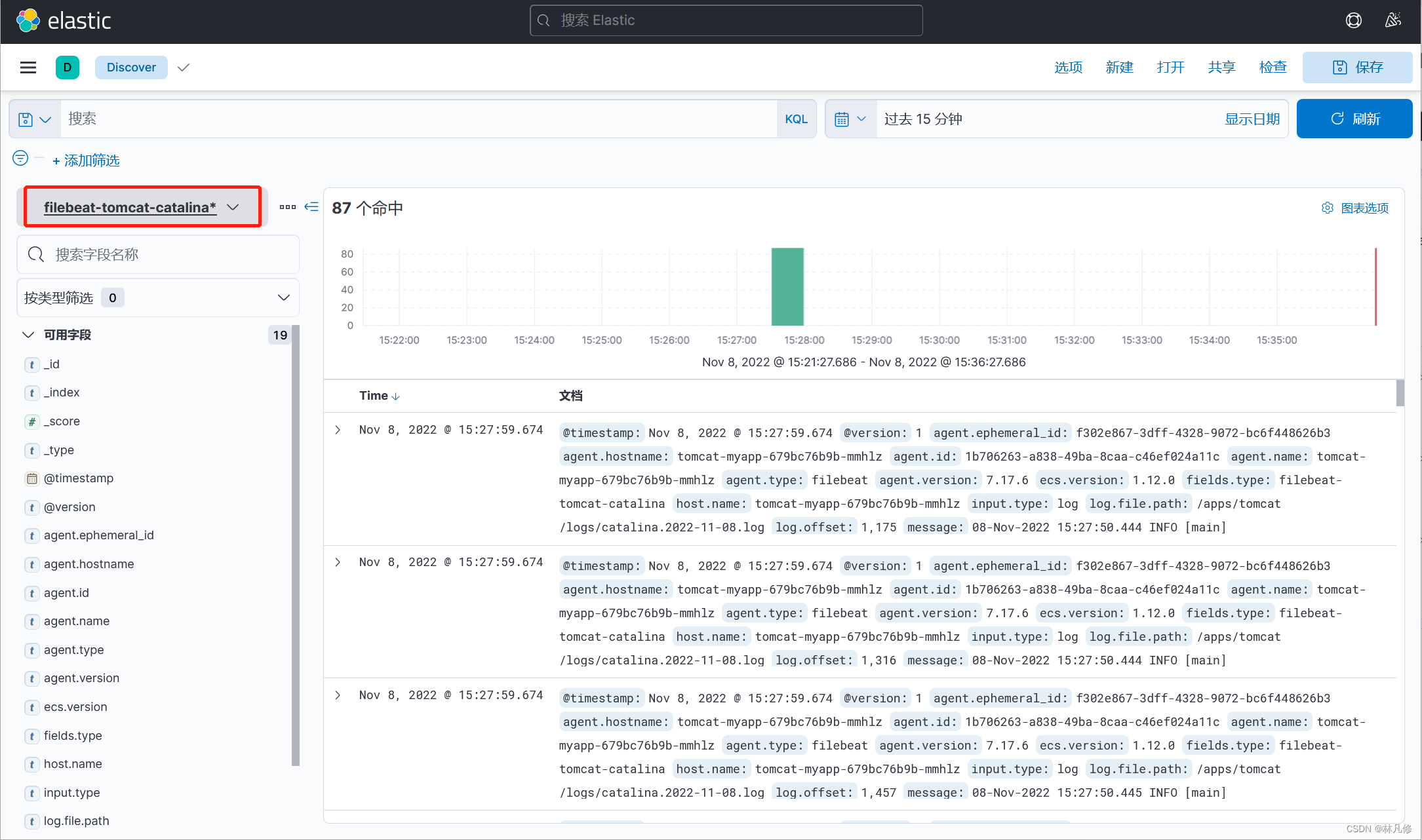Click the global Elastic search field
The image size is (1422, 840).
pyautogui.click(x=726, y=20)
